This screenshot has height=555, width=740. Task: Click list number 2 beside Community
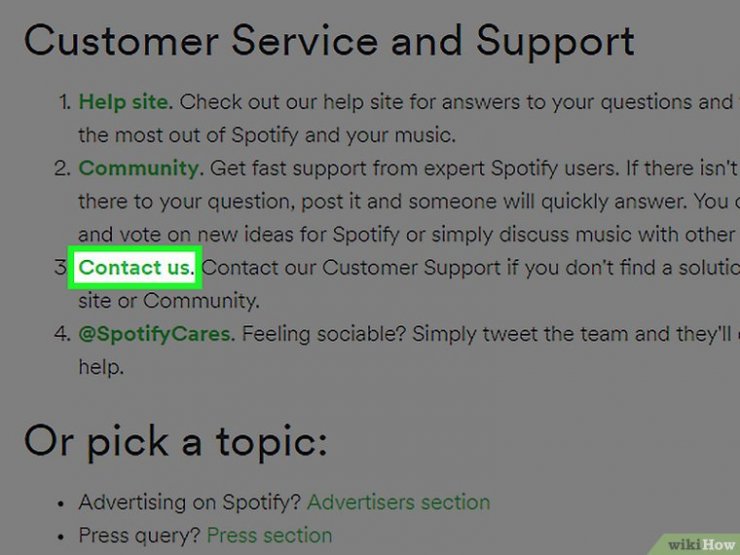[x=63, y=168]
